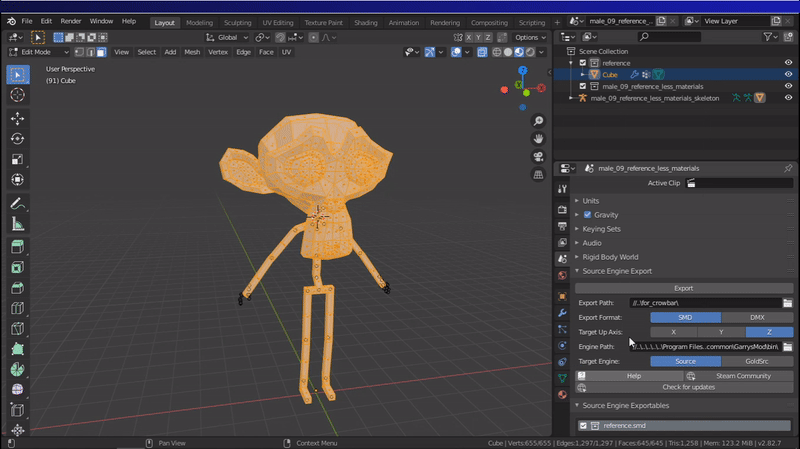Viewport: 800px width, 449px height.
Task: Switch to face select mode
Action: point(101,52)
